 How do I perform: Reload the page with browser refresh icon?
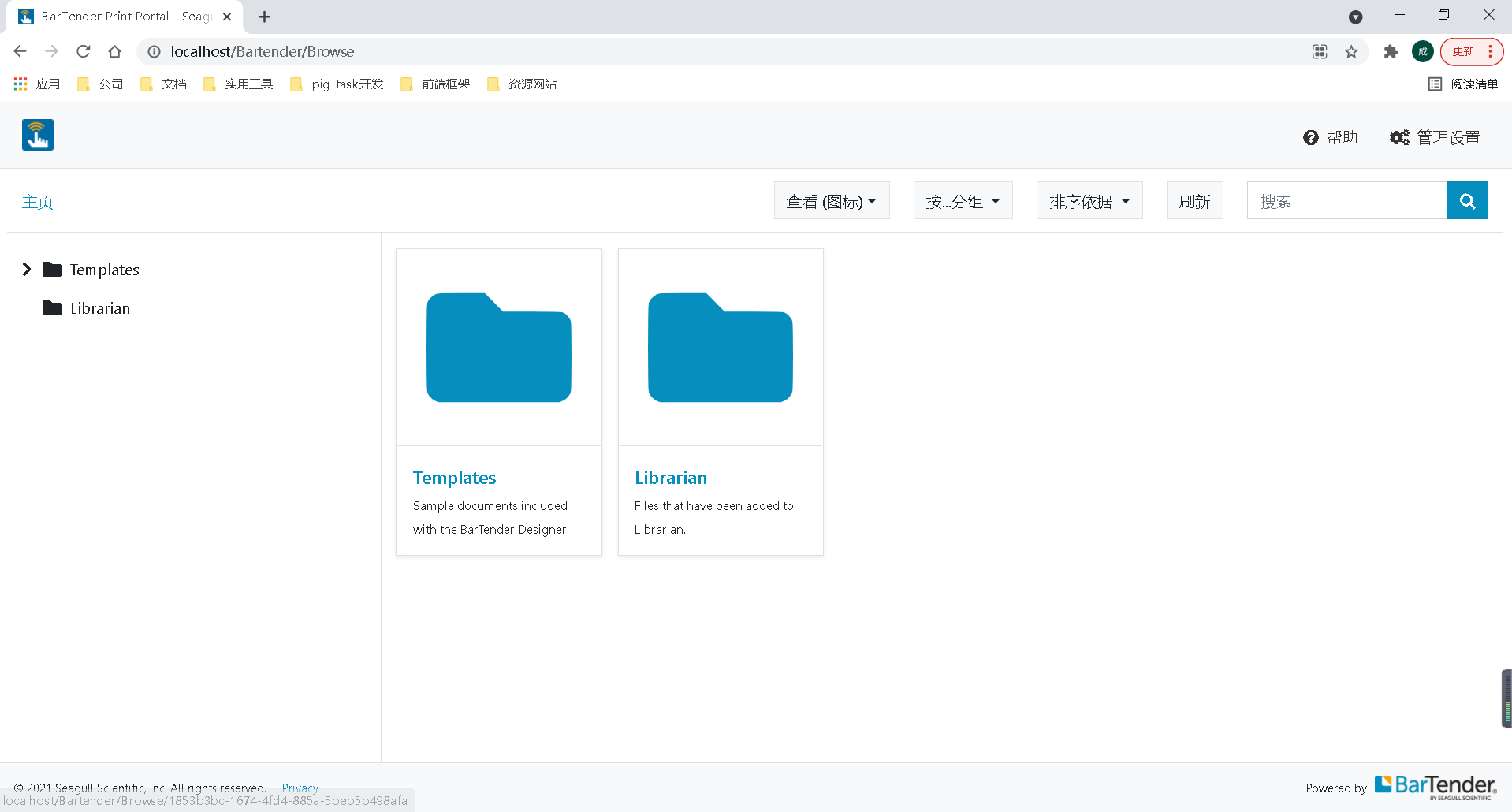[x=84, y=51]
